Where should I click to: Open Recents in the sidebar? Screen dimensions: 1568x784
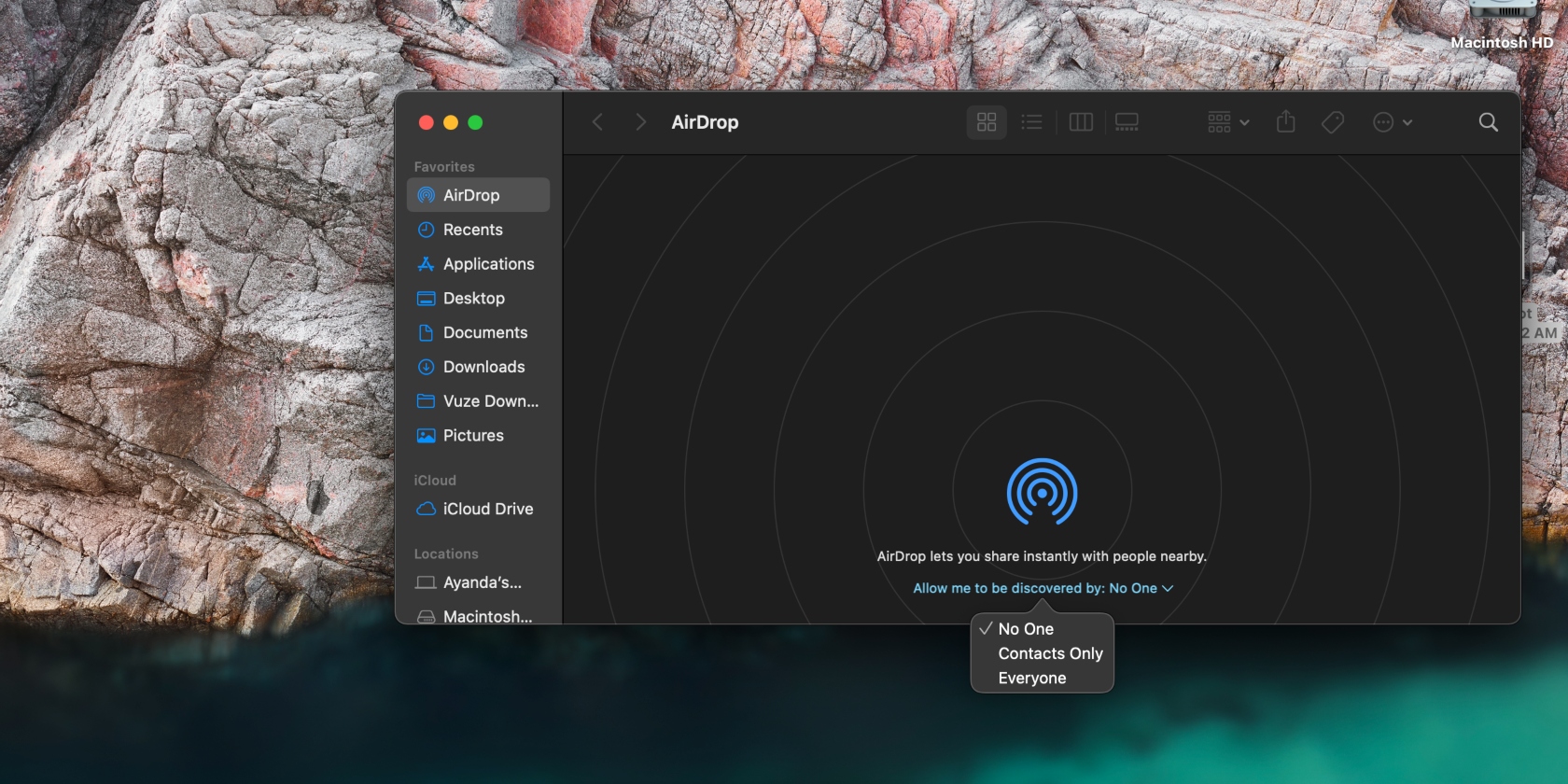tap(478, 230)
